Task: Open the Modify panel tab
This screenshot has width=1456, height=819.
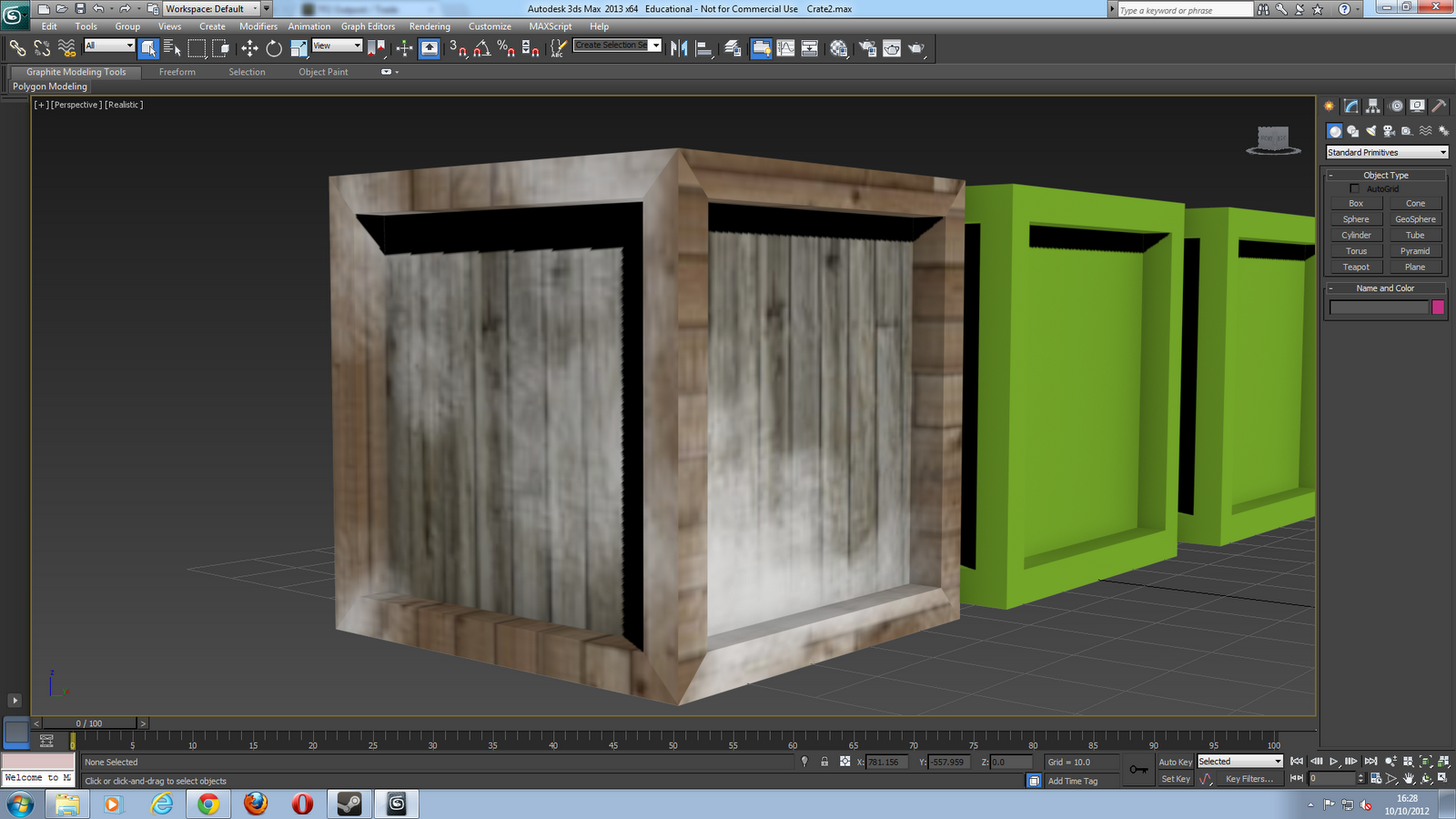Action: point(1351,106)
